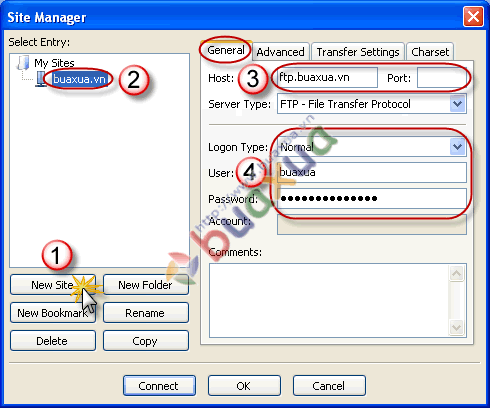
Task: Select the My Sites tree root
Action: (x=54, y=63)
